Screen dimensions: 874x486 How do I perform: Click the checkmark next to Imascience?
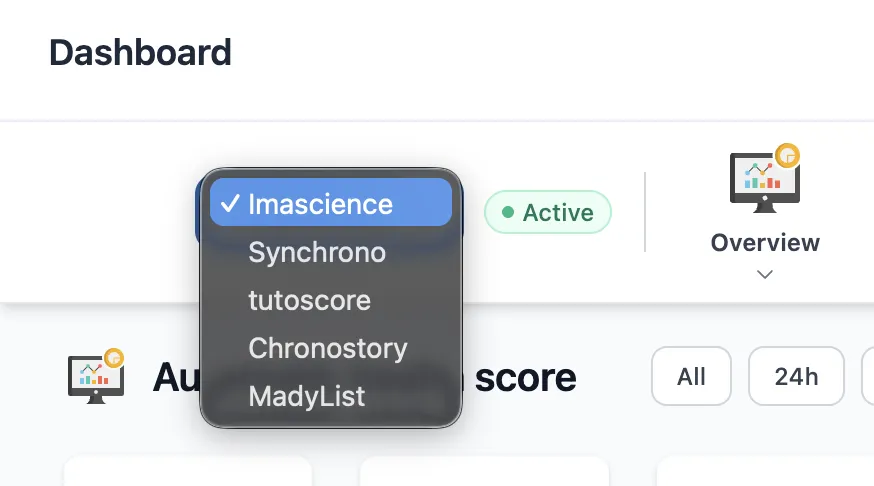pos(230,204)
